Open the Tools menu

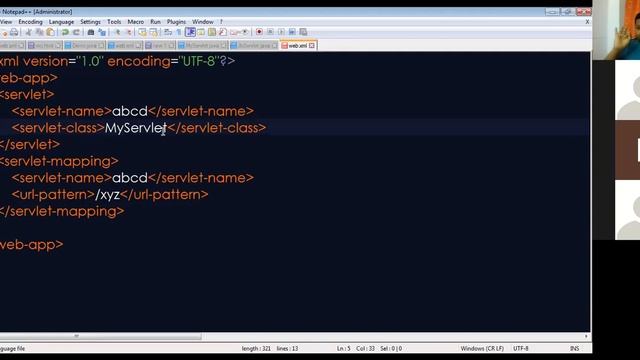click(x=114, y=22)
